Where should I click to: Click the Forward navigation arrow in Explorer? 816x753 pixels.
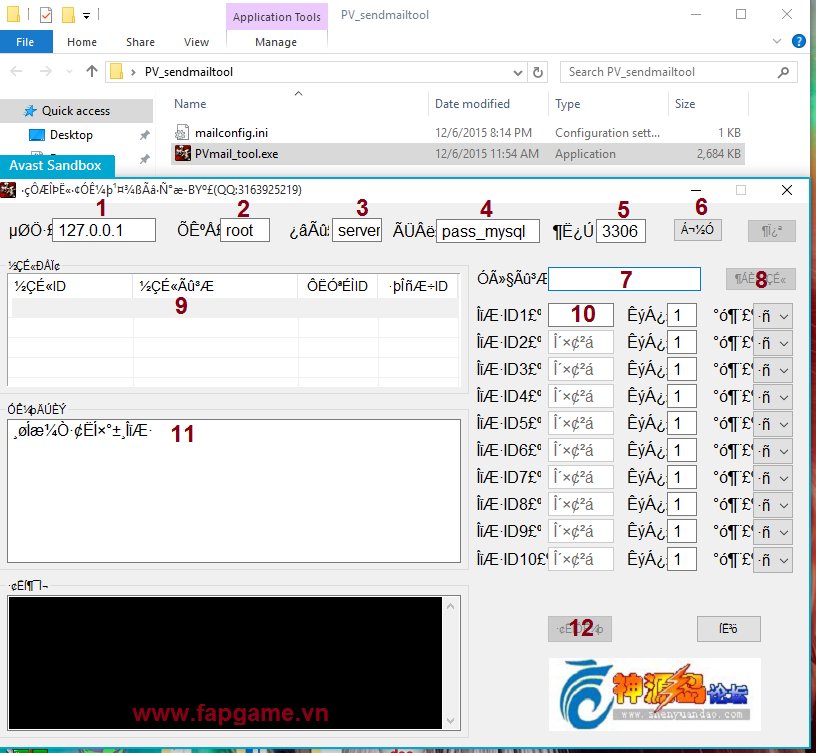click(46, 71)
